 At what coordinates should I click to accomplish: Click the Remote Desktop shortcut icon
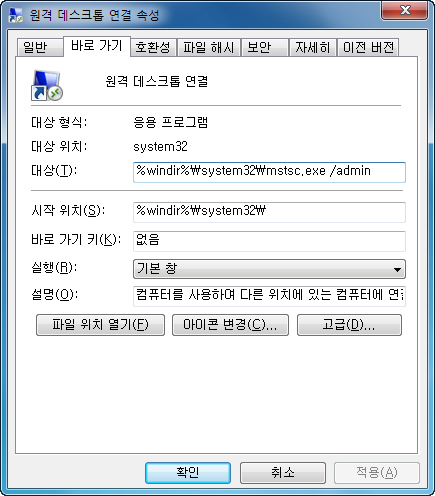click(x=47, y=85)
